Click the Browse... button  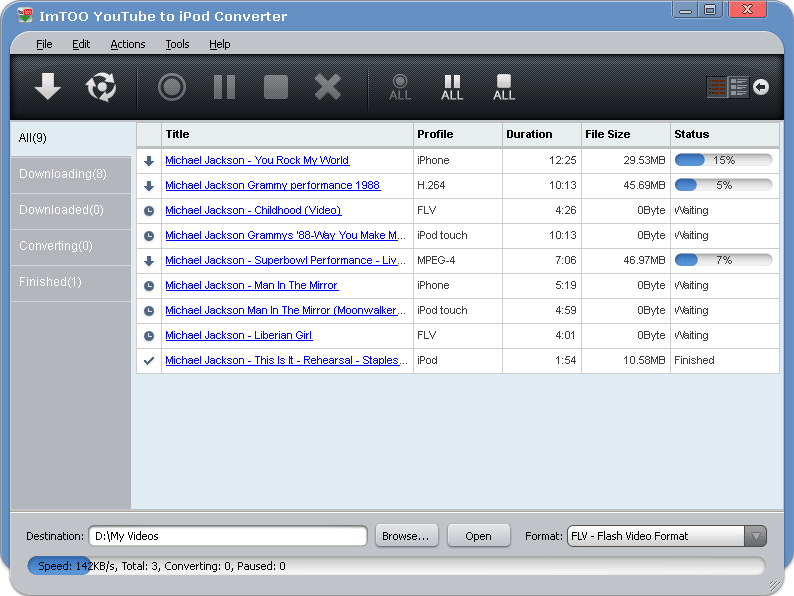[x=406, y=536]
